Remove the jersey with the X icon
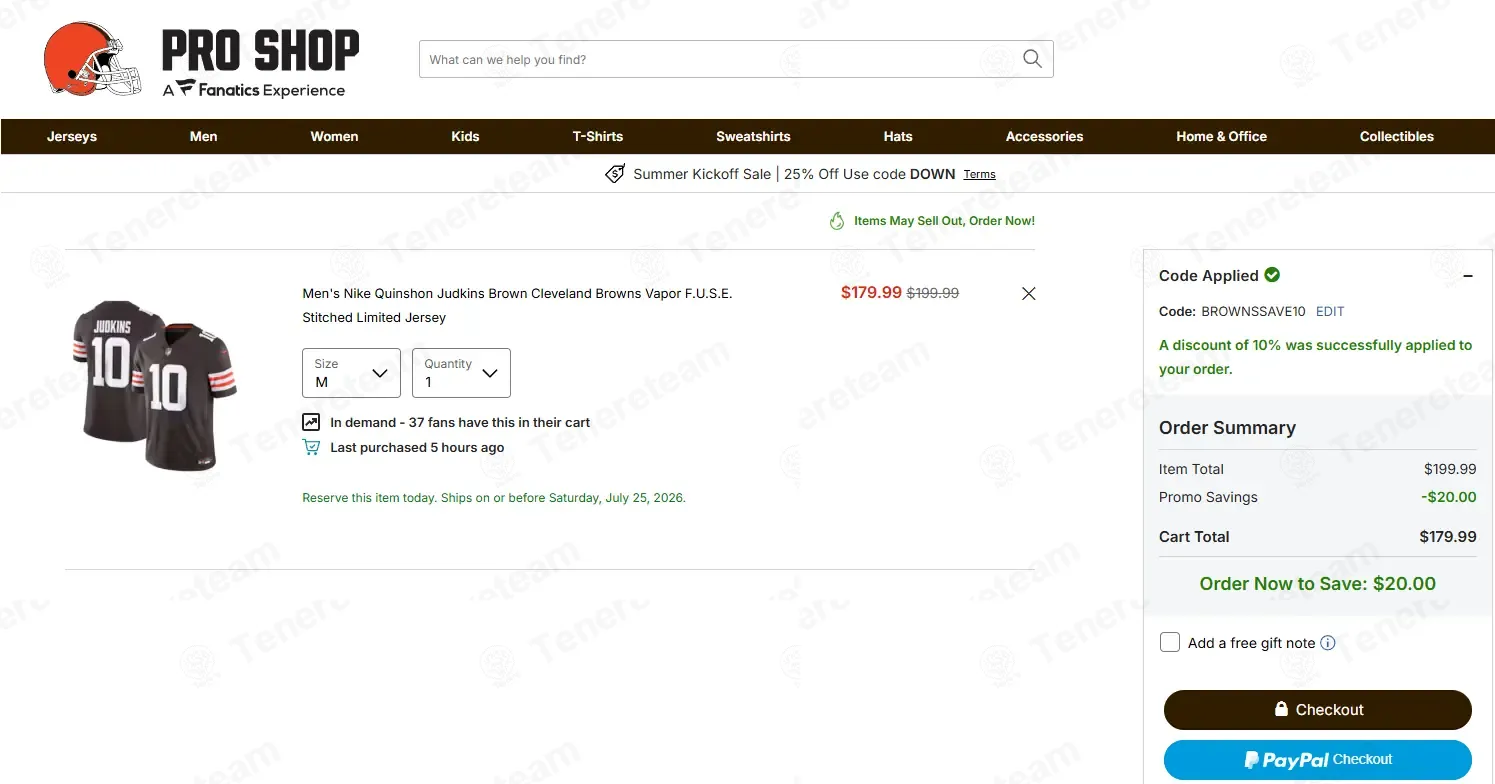The image size is (1495, 784). tap(1028, 294)
